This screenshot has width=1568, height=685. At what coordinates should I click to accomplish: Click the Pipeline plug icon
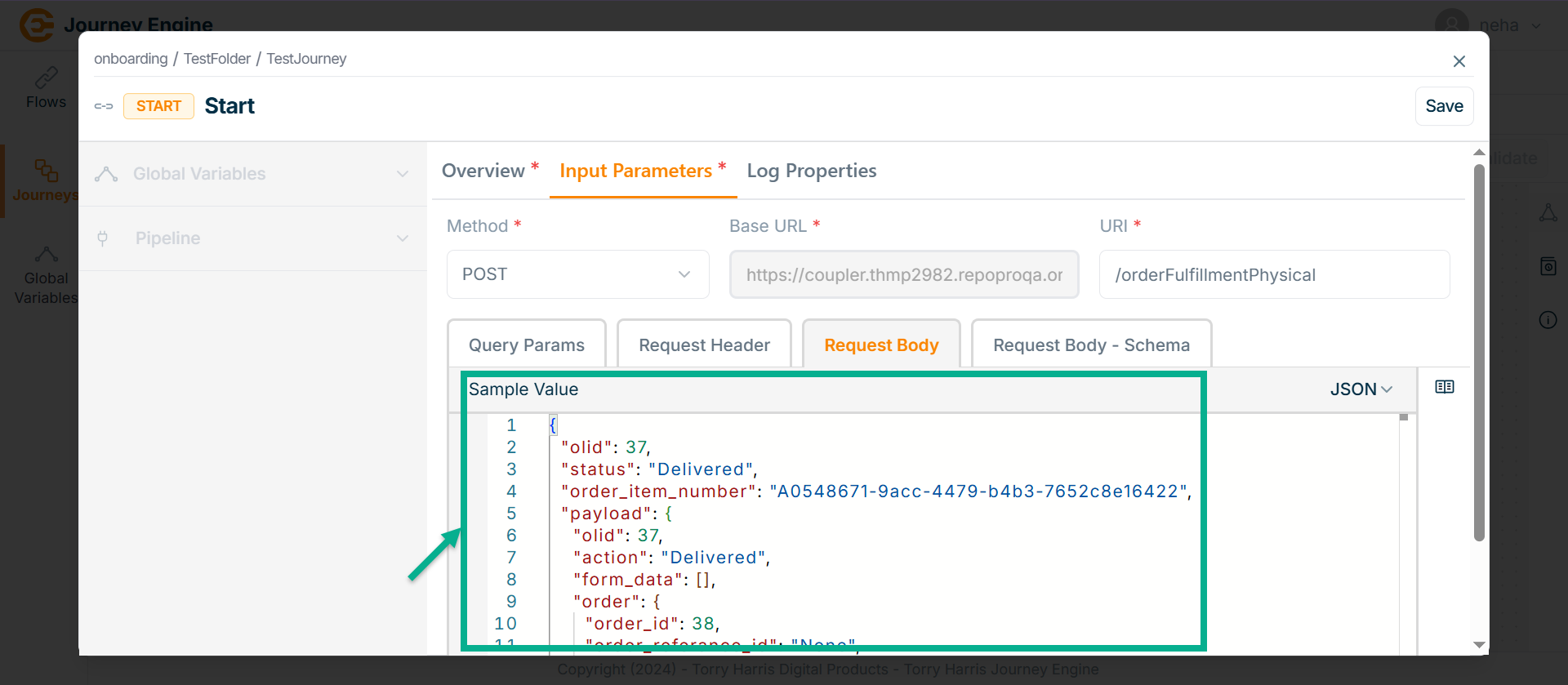(103, 238)
